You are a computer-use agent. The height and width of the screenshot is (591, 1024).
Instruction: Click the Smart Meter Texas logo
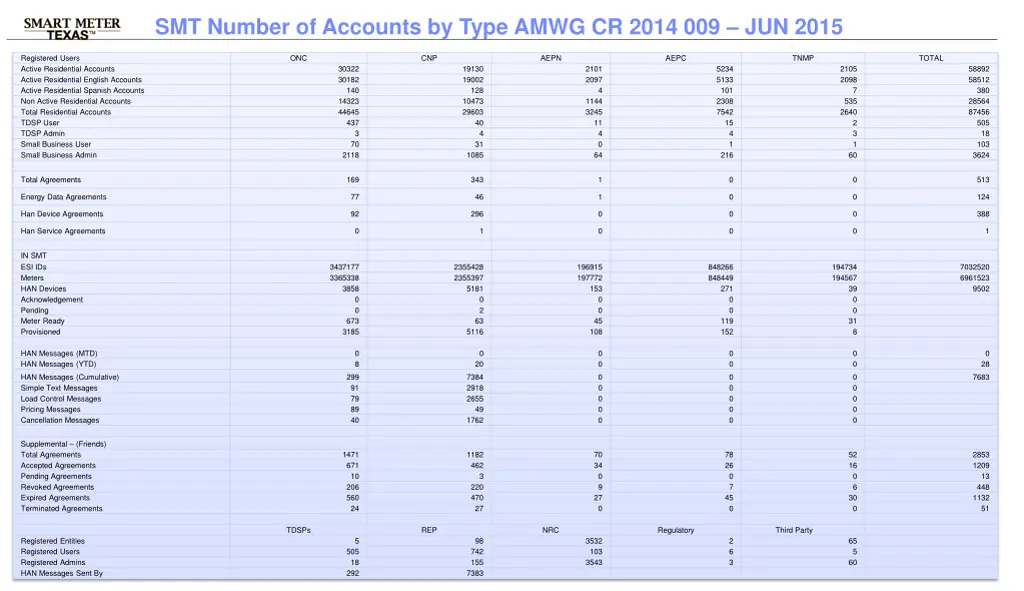(x=72, y=28)
